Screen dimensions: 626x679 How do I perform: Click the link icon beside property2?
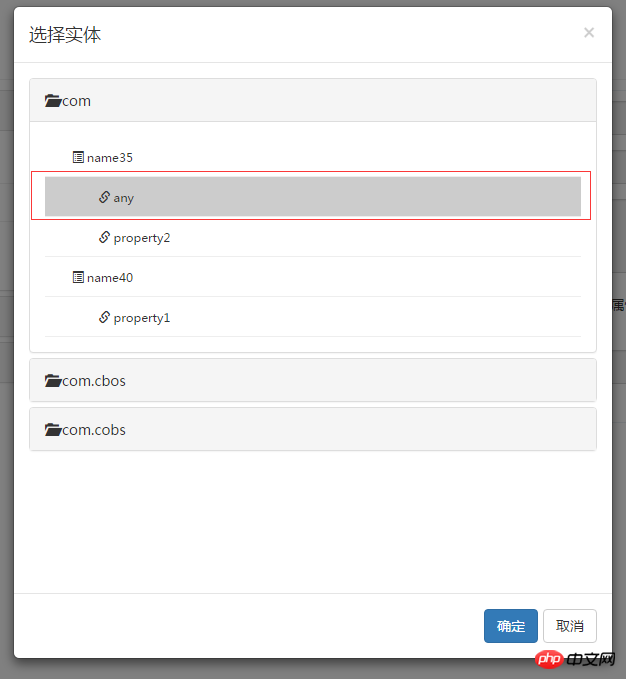click(x=104, y=237)
